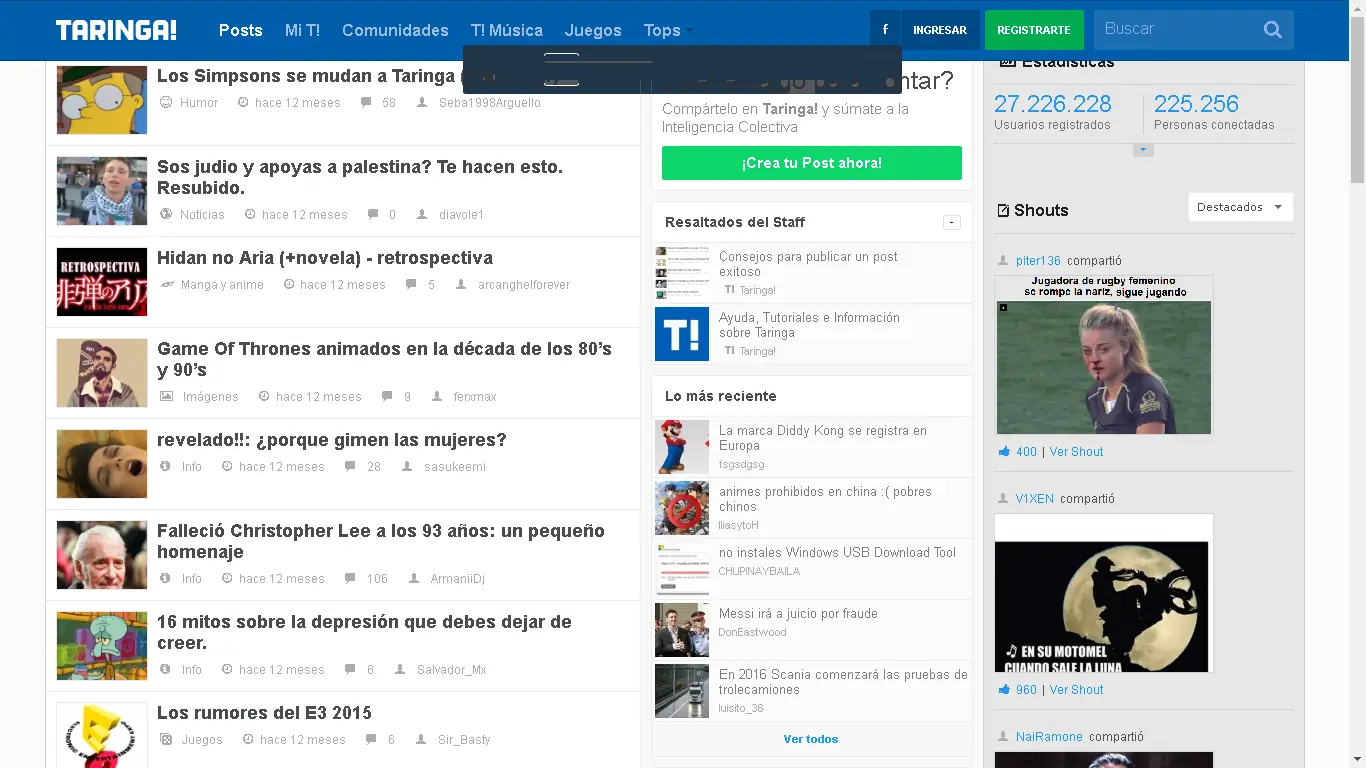
Task: Click the INGRESAR button
Action: click(x=940, y=30)
